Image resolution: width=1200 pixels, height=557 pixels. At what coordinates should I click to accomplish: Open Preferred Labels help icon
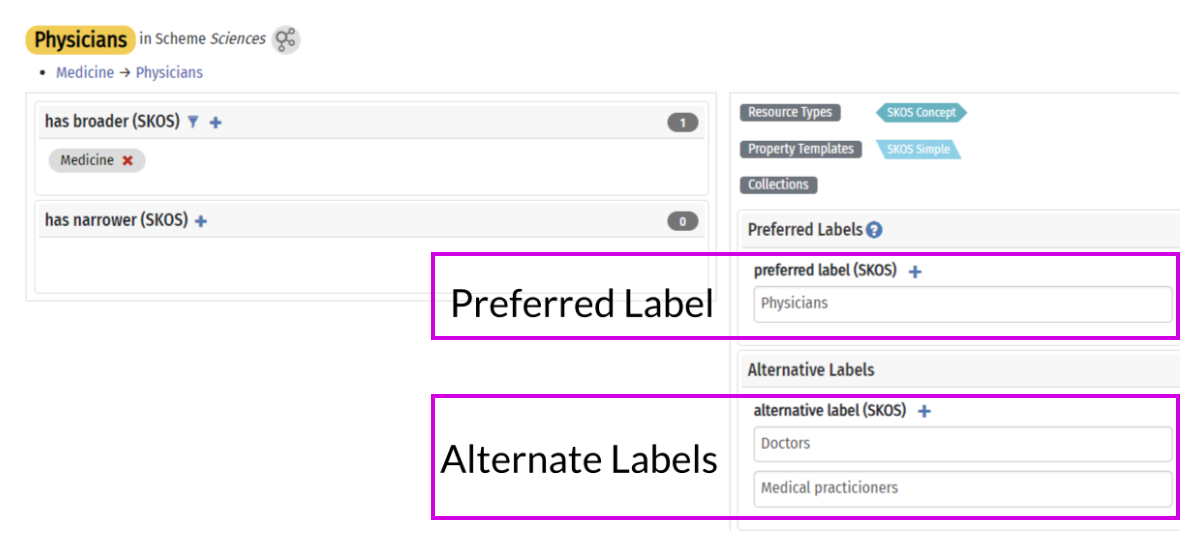(x=874, y=230)
